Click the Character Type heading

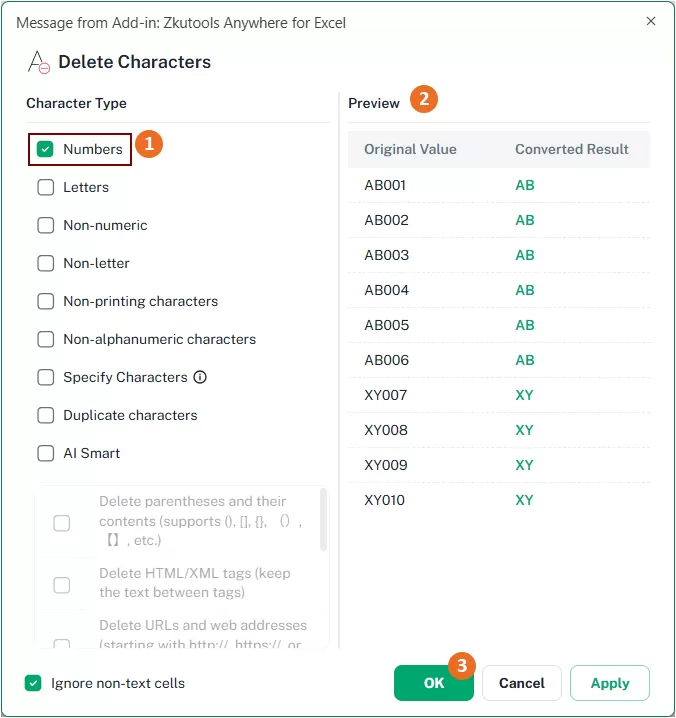[76, 103]
